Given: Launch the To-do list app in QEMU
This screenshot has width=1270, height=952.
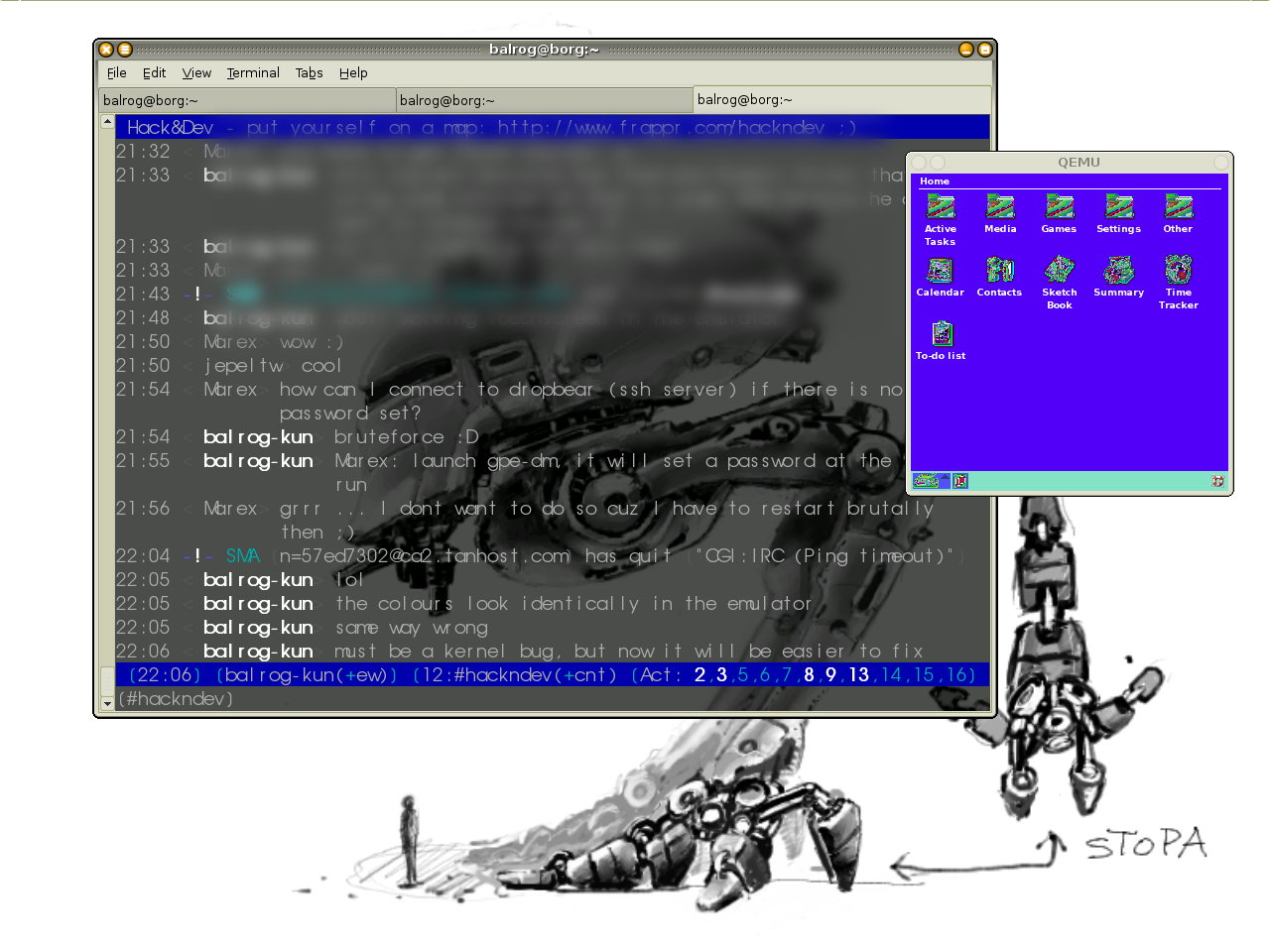Looking at the screenshot, I should click(x=941, y=340).
